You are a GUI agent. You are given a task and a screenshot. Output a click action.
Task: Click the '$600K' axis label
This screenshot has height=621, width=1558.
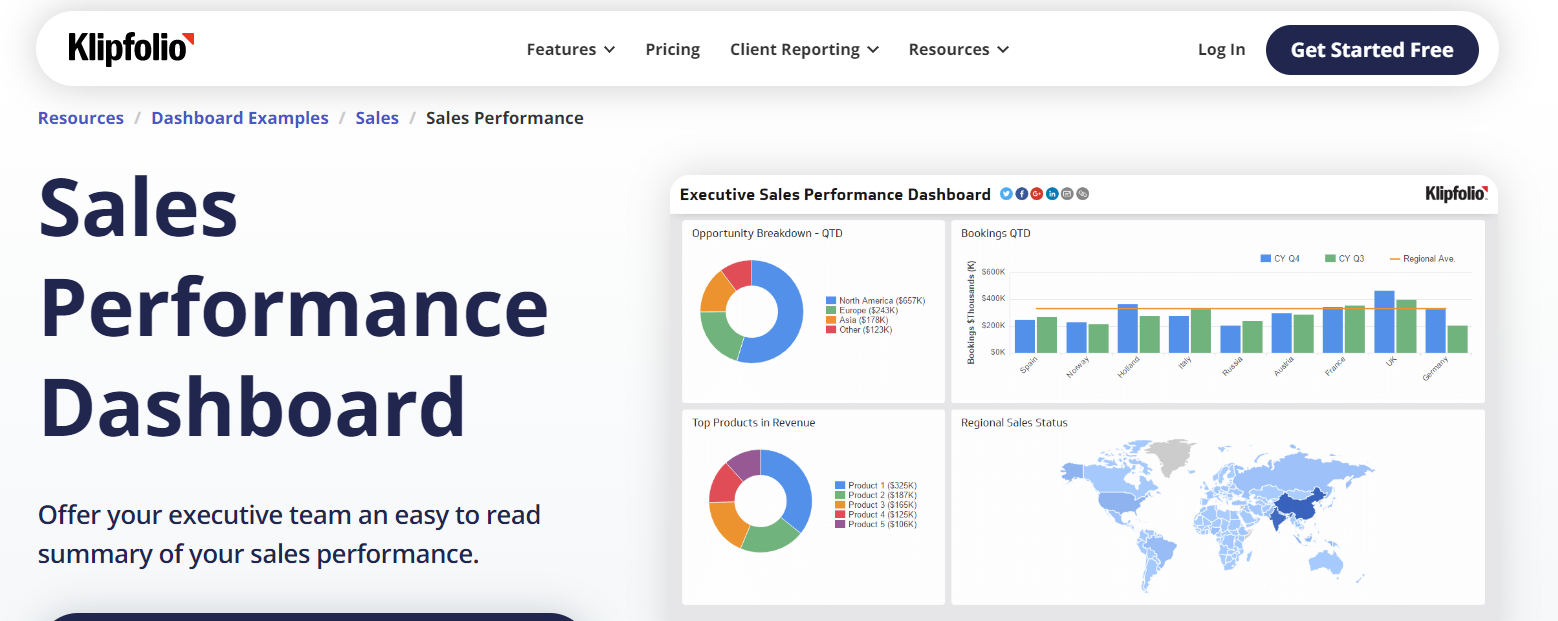coord(993,271)
